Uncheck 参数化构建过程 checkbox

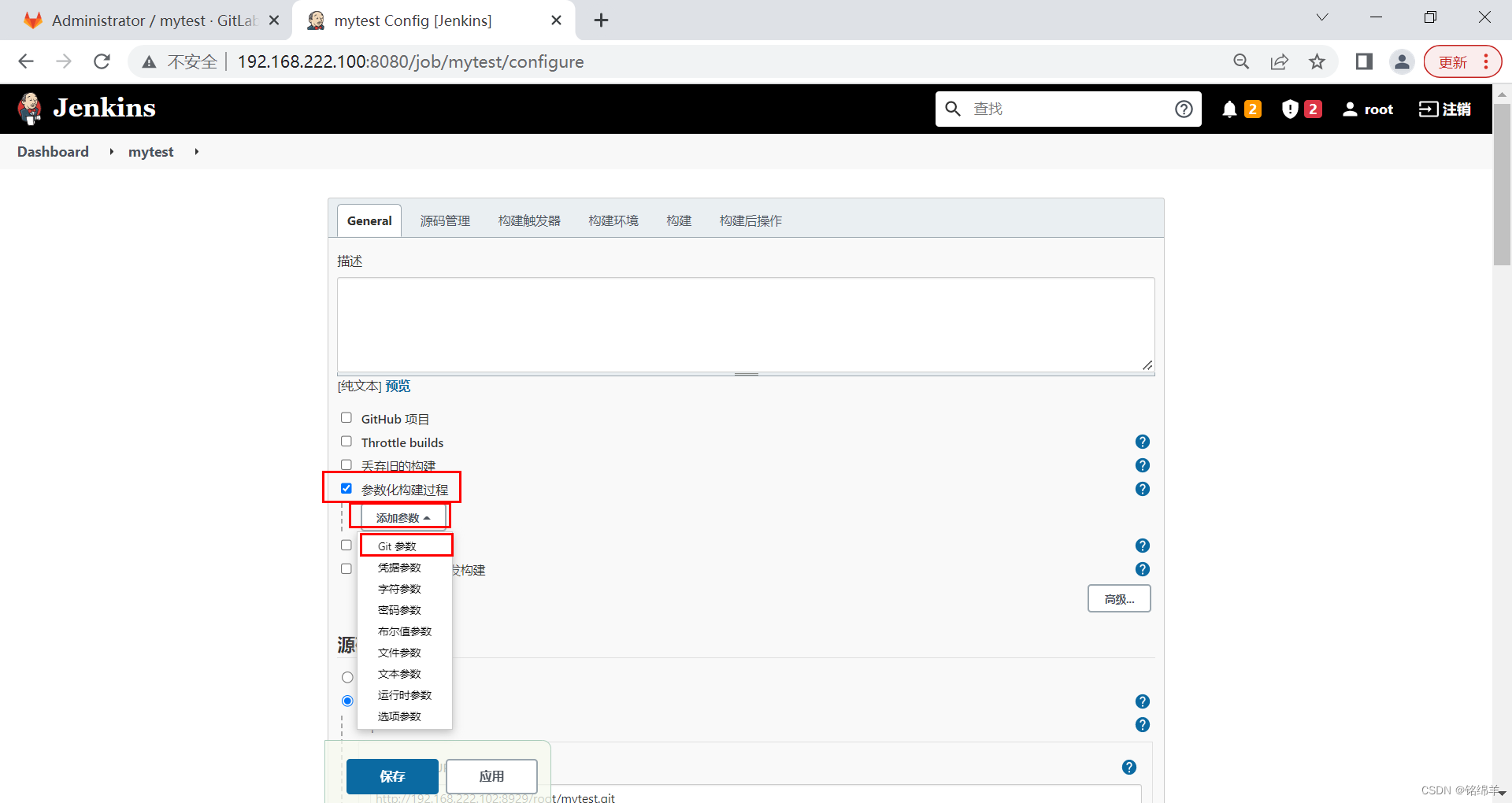coord(346,489)
